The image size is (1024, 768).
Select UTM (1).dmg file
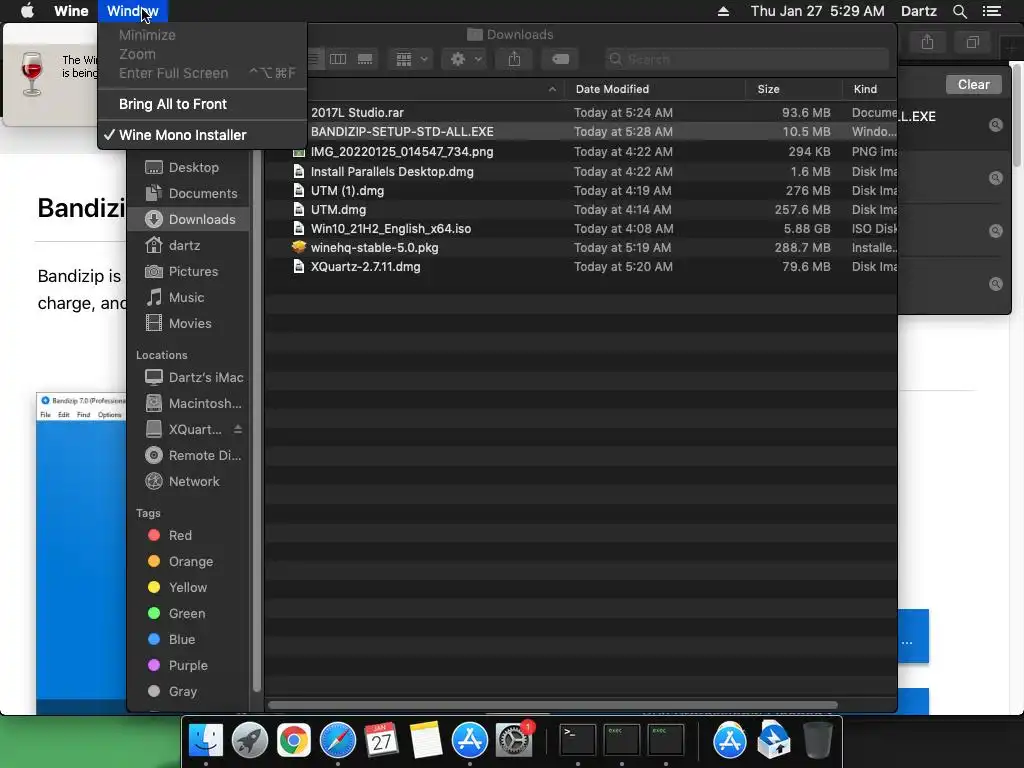[x=347, y=191]
